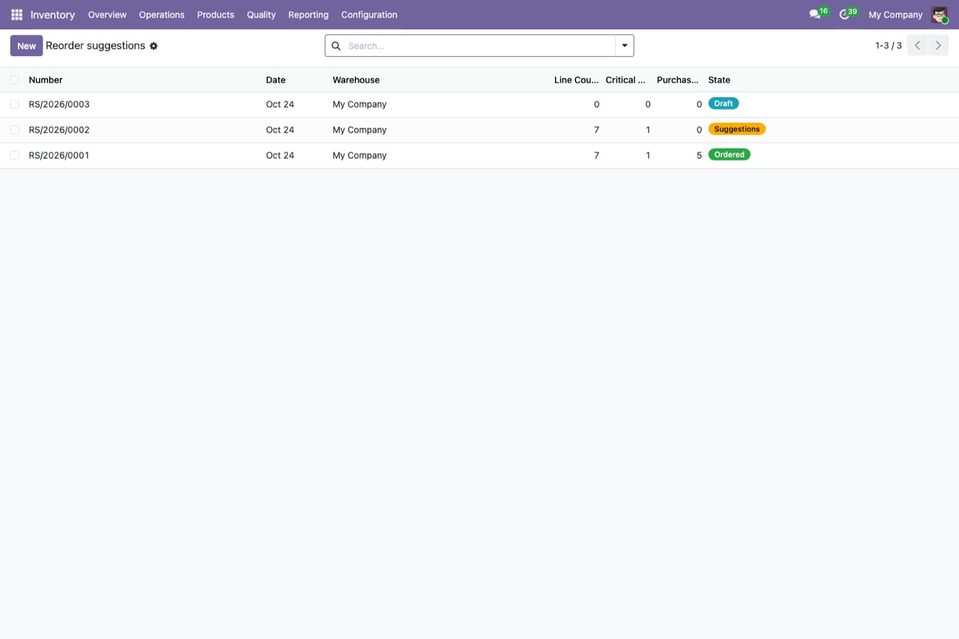Click the magnifier search icon
This screenshot has width=959, height=639.
[336, 46]
